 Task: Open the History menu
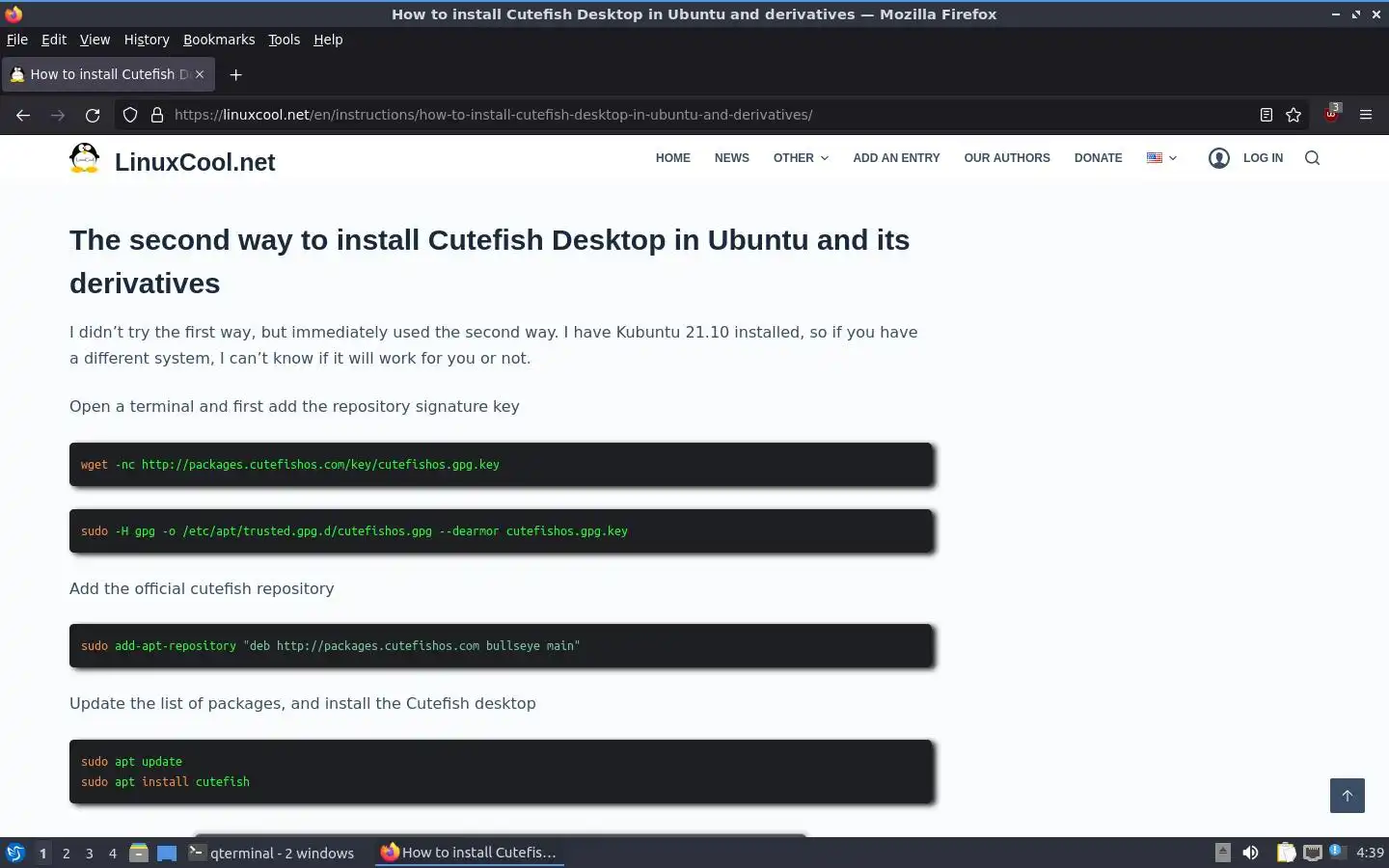tap(147, 40)
